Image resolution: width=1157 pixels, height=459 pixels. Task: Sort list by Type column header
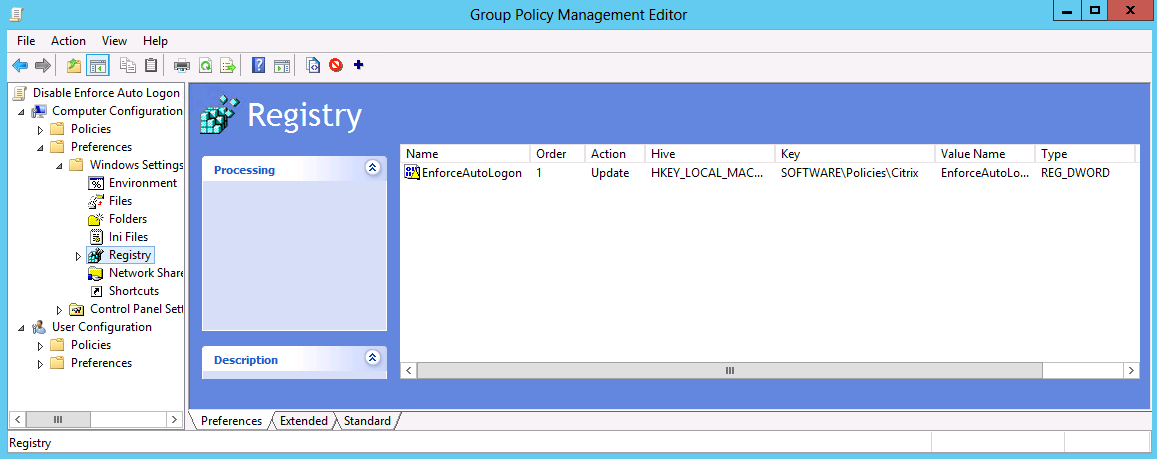point(1085,154)
